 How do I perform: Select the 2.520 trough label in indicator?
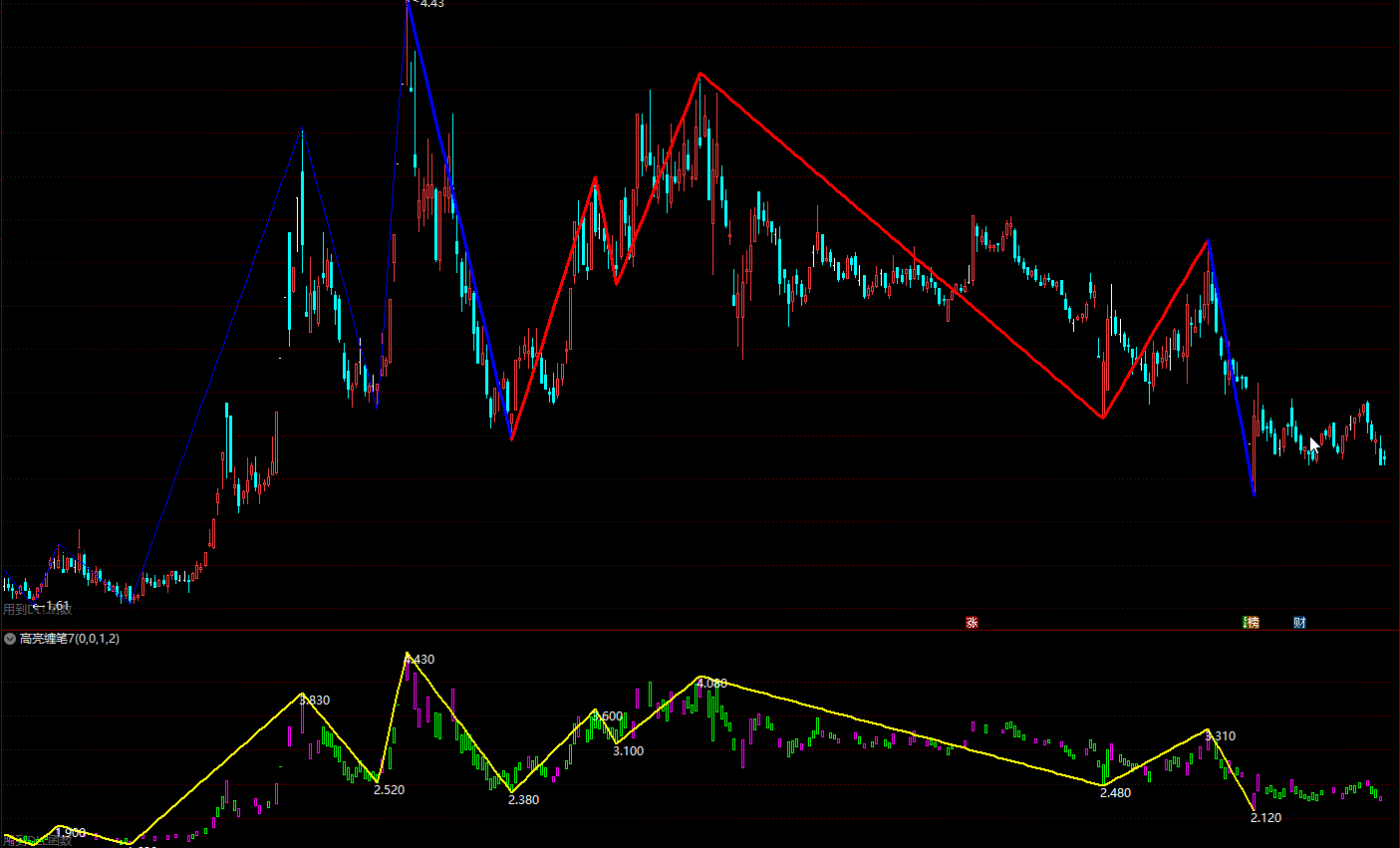point(389,790)
